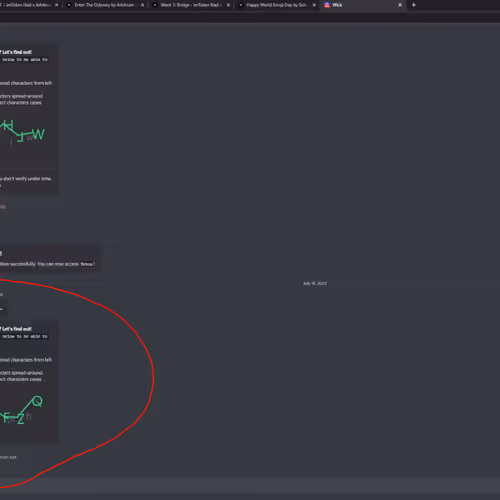
Task: Click lower embed heading Let's find out!
Action: point(17,329)
